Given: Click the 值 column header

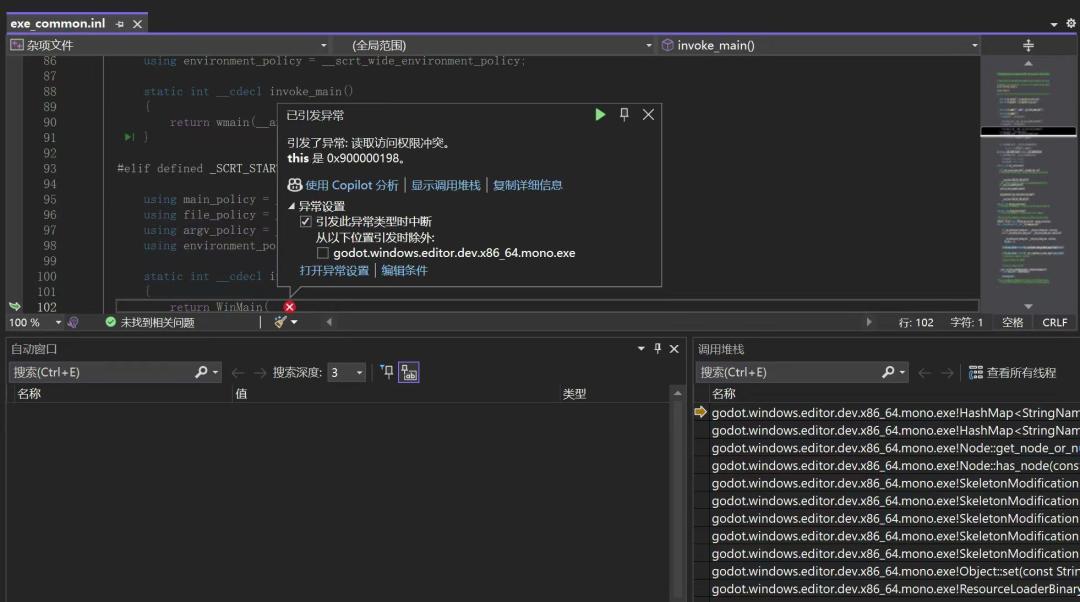Looking at the screenshot, I should (x=241, y=393).
